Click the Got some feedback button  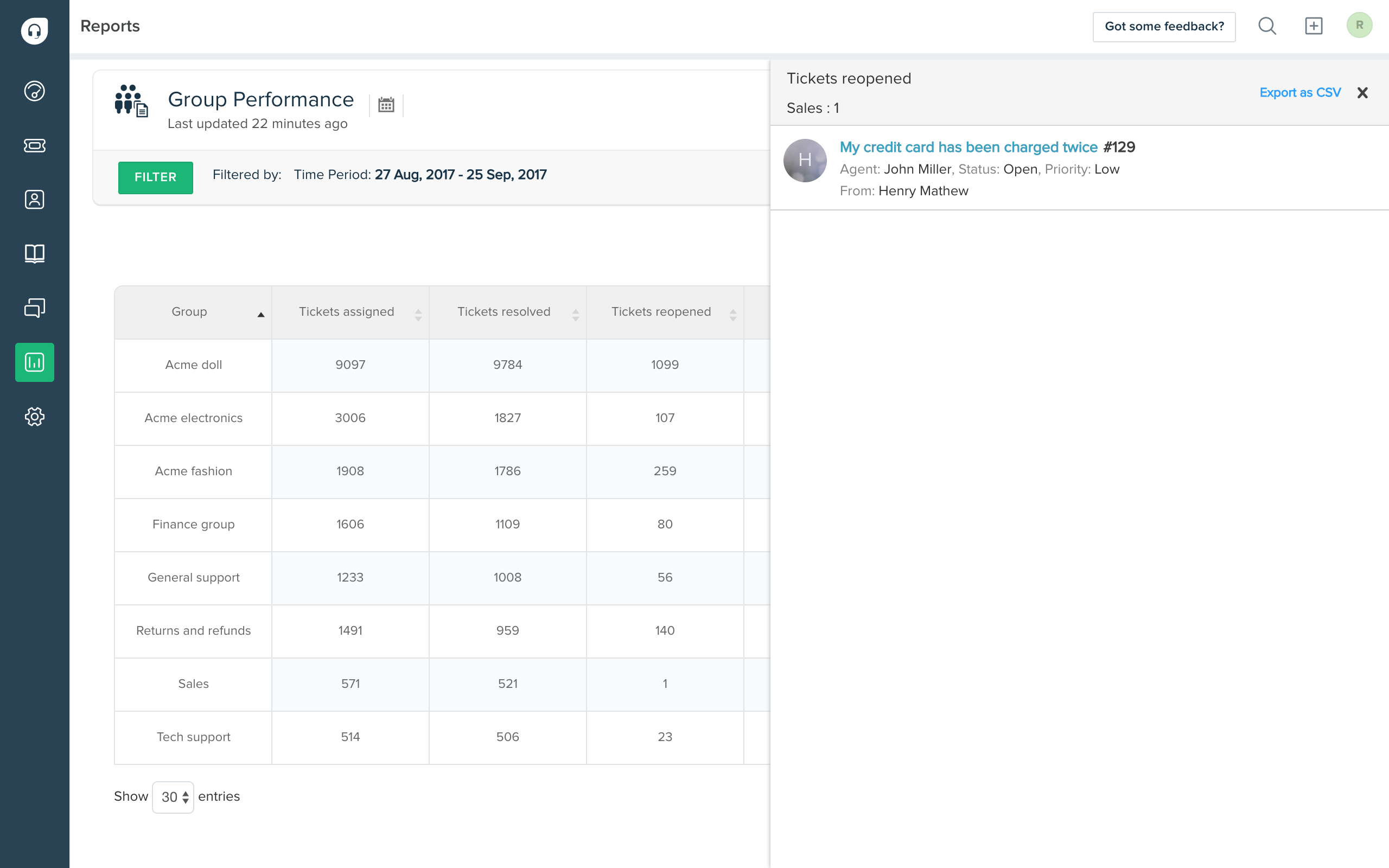[x=1163, y=27]
